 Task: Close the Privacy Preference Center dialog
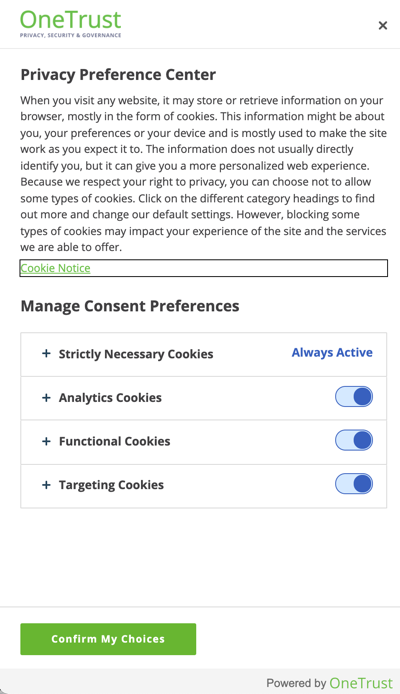pyautogui.click(x=383, y=26)
